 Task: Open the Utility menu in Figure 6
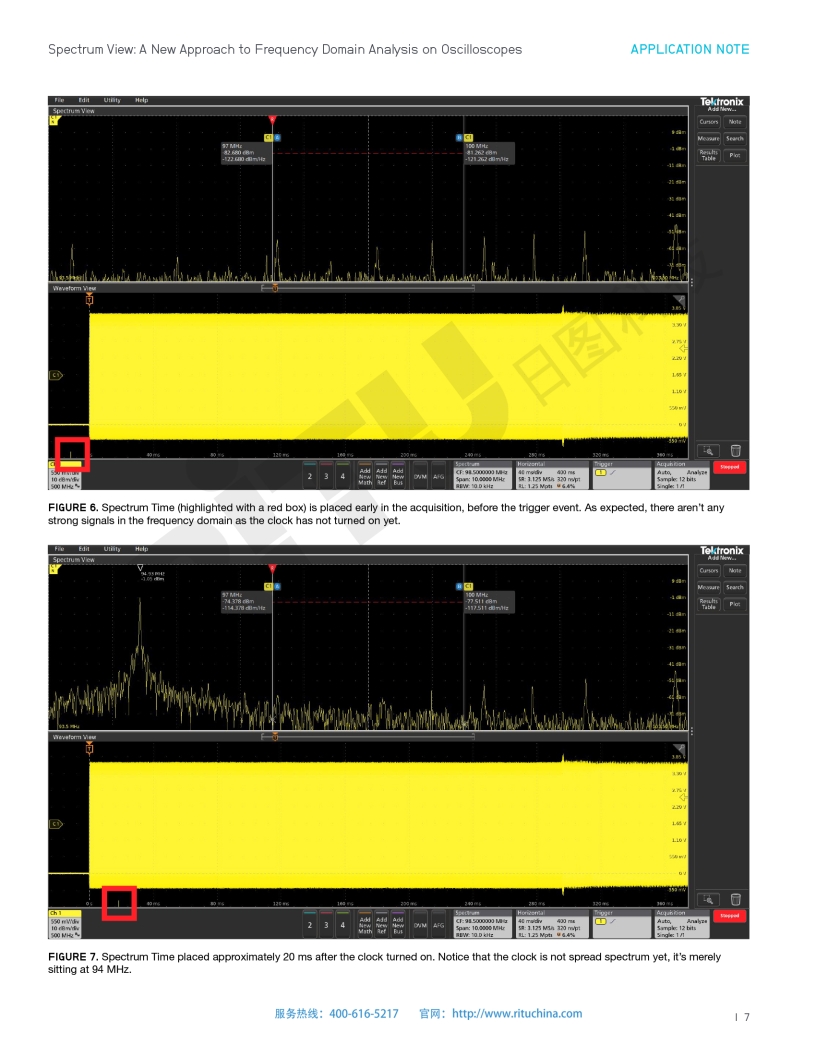coord(112,100)
